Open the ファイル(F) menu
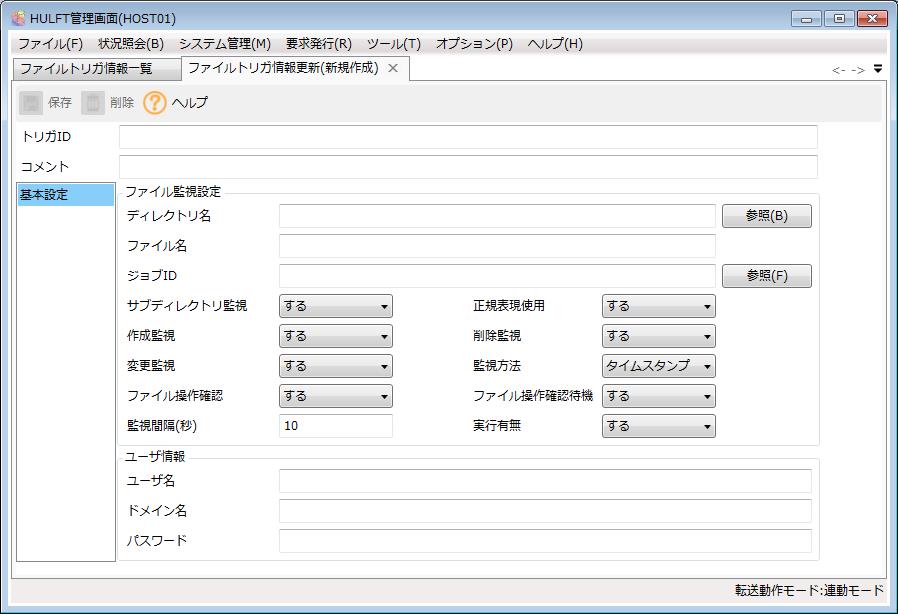The height and width of the screenshot is (614, 898). click(50, 44)
